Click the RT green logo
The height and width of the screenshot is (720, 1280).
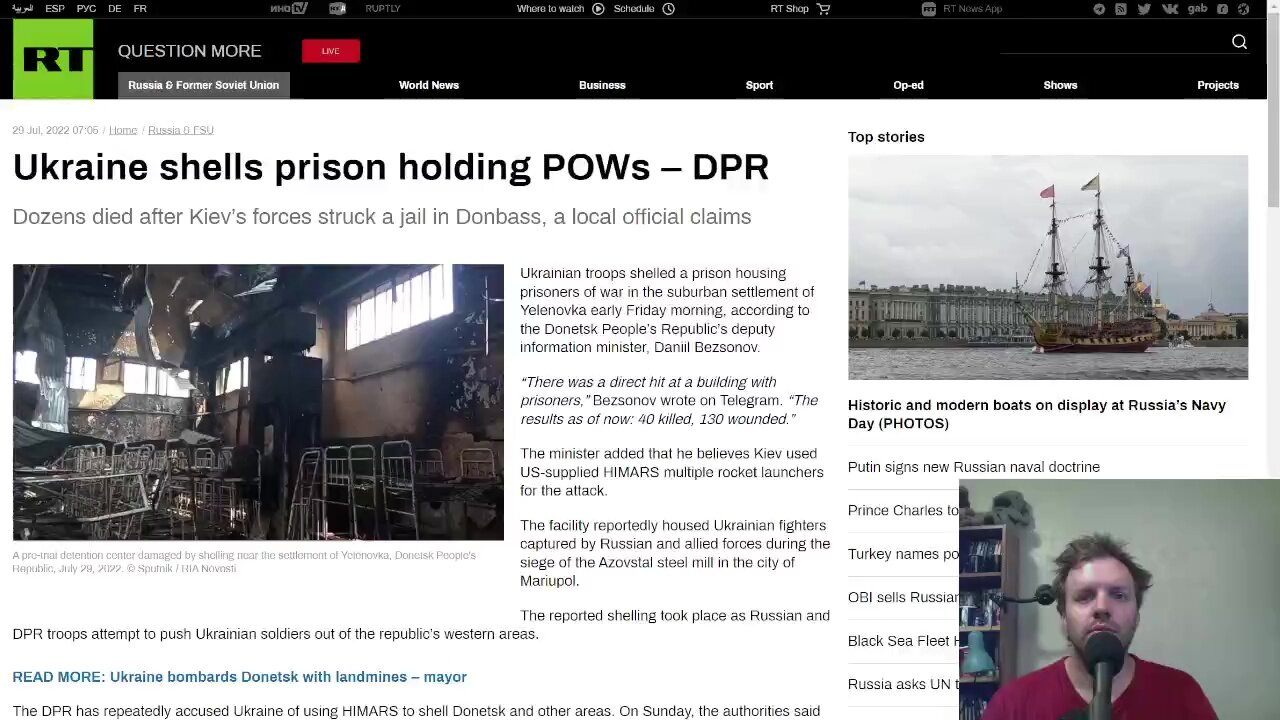click(53, 59)
